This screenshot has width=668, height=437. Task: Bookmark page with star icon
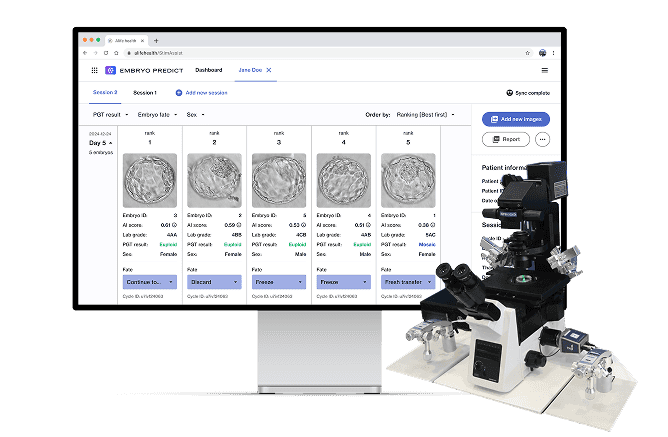tap(527, 53)
